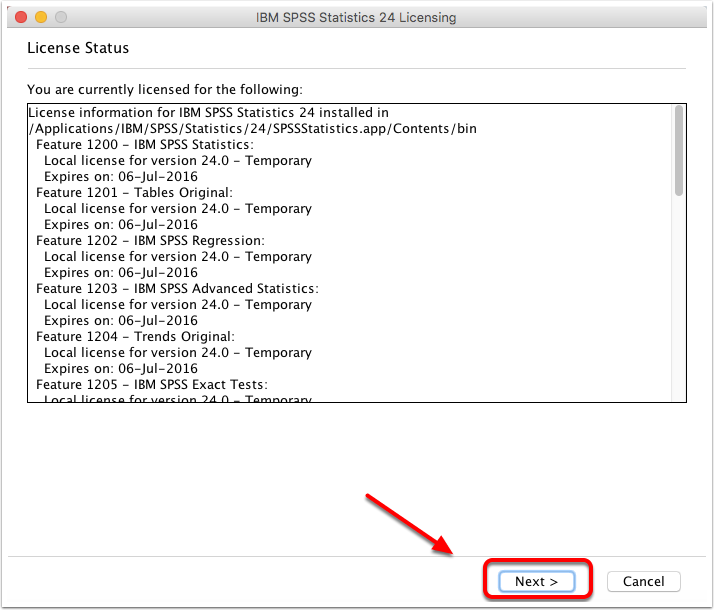Click the 'License information for IBM SPSS Statistics 24' line
Viewport: 714px width, 610px height.
click(209, 112)
